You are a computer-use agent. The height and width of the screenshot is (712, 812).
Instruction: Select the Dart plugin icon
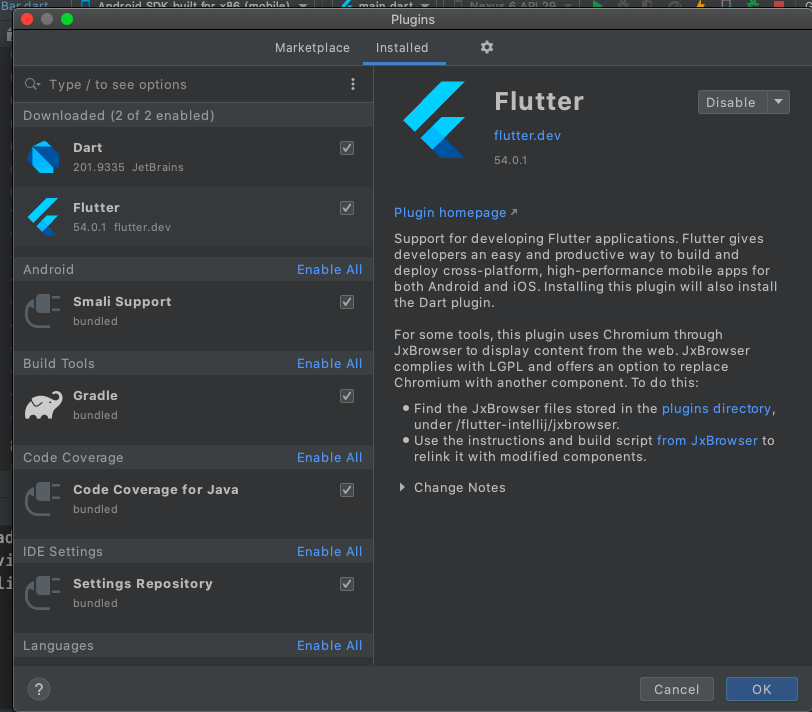43,157
